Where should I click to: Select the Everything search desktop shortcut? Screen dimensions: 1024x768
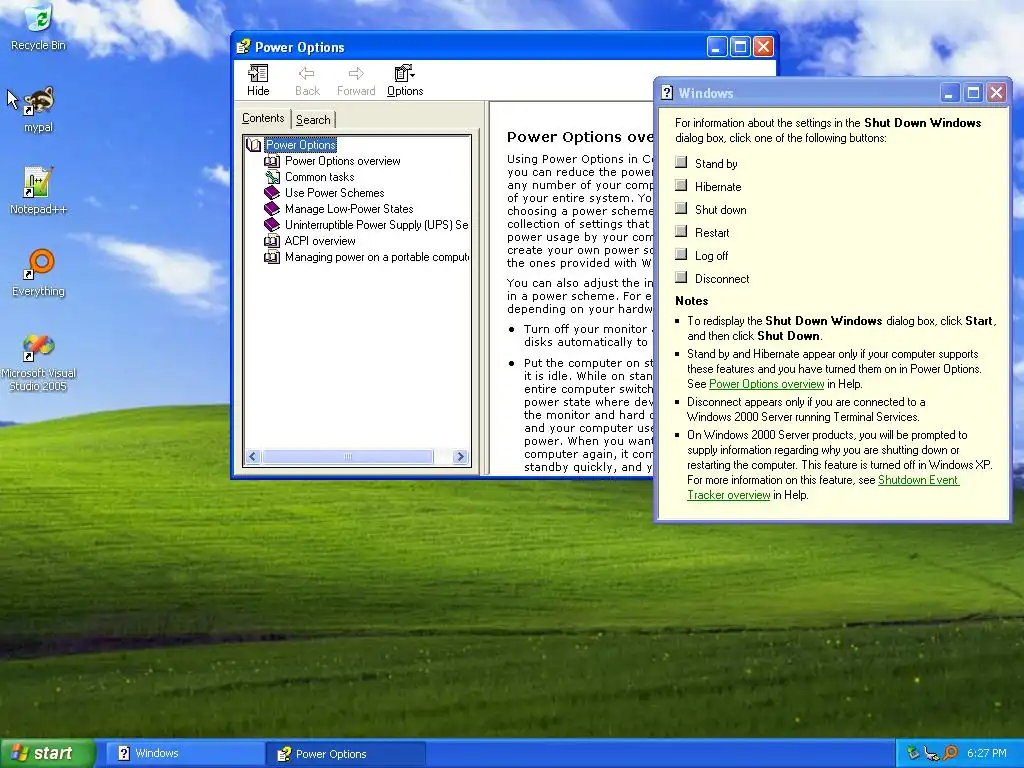(38, 273)
